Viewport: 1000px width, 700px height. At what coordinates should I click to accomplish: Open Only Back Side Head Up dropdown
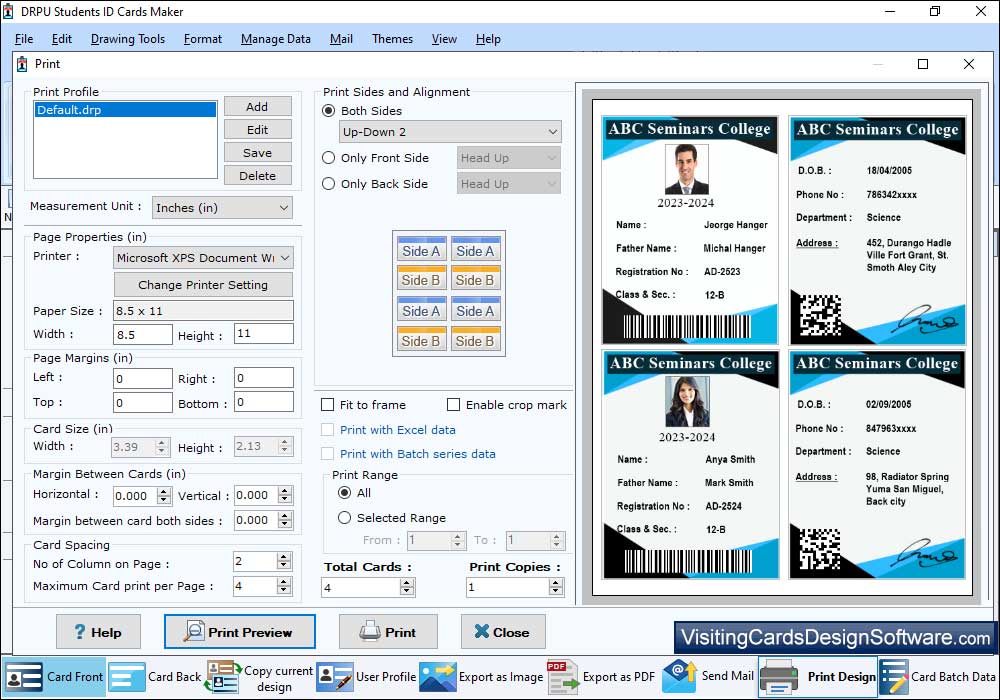(509, 184)
